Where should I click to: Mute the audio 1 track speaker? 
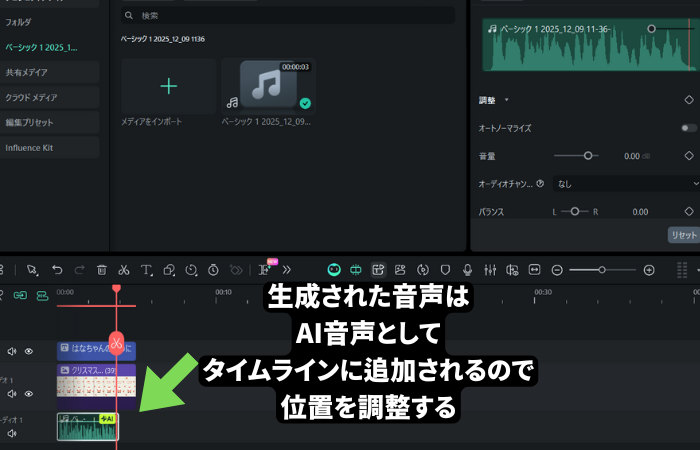12,433
